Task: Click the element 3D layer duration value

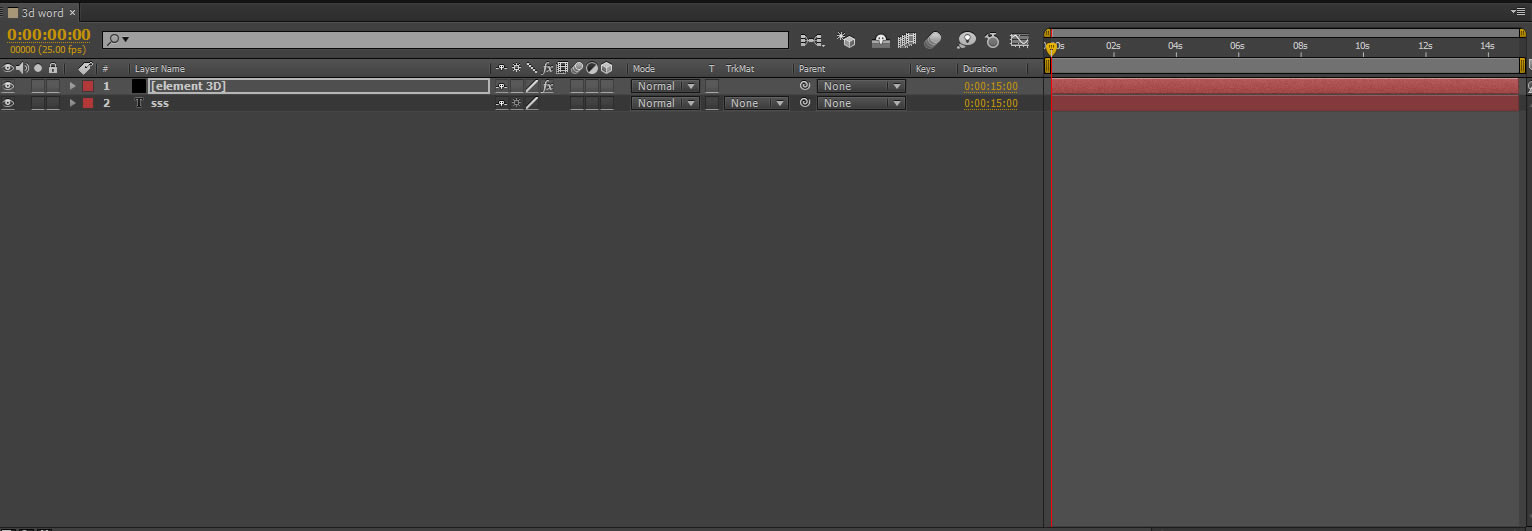Action: (991, 86)
